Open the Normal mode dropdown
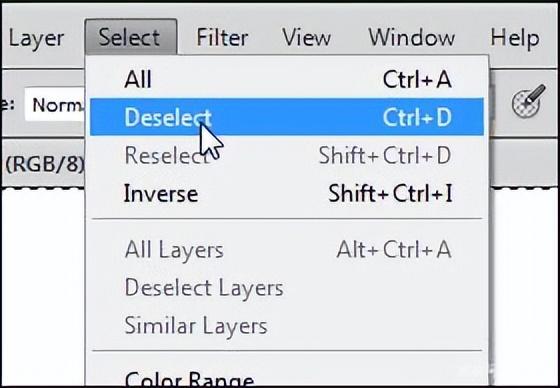 click(55, 105)
